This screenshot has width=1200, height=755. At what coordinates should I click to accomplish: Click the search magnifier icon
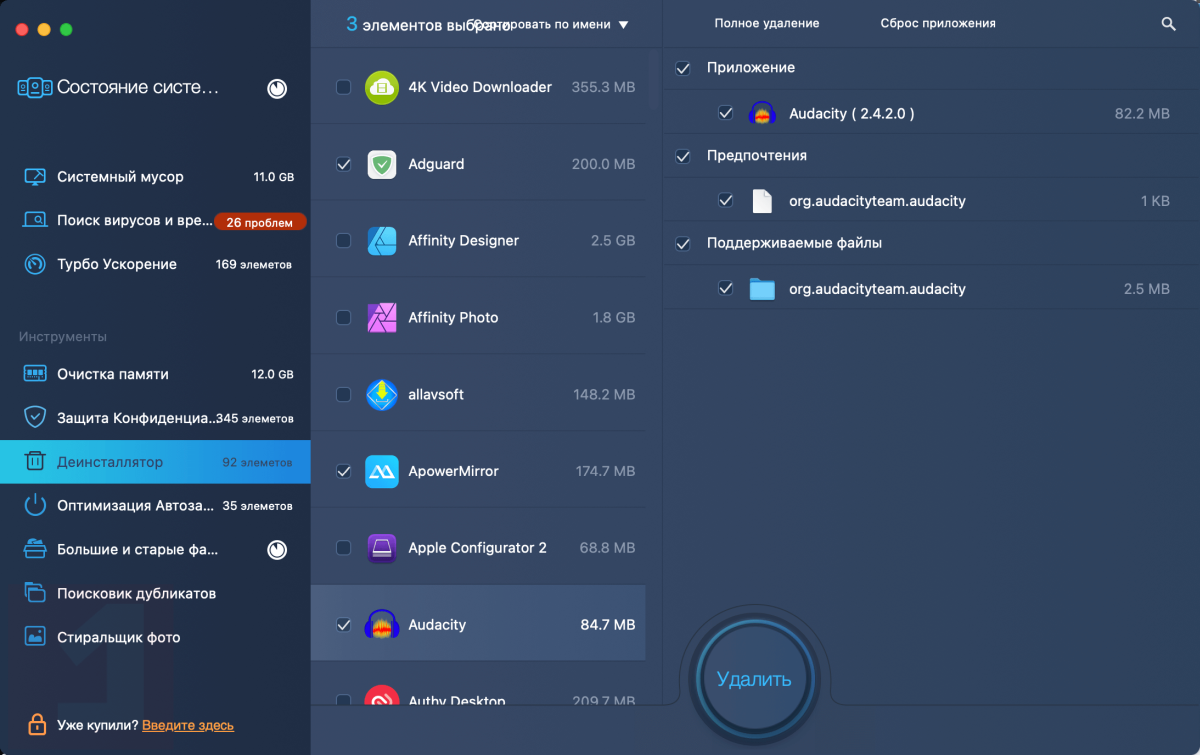point(1168,23)
